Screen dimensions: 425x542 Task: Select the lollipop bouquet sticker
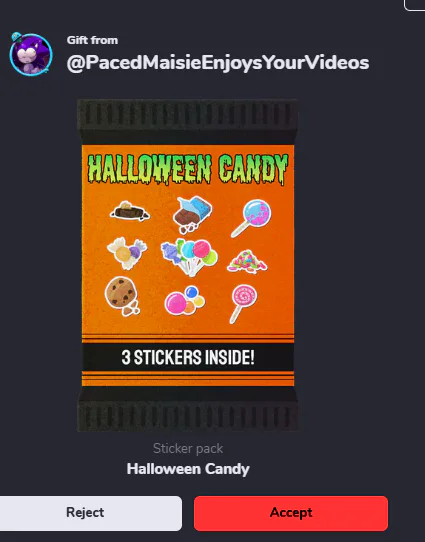coord(189,257)
